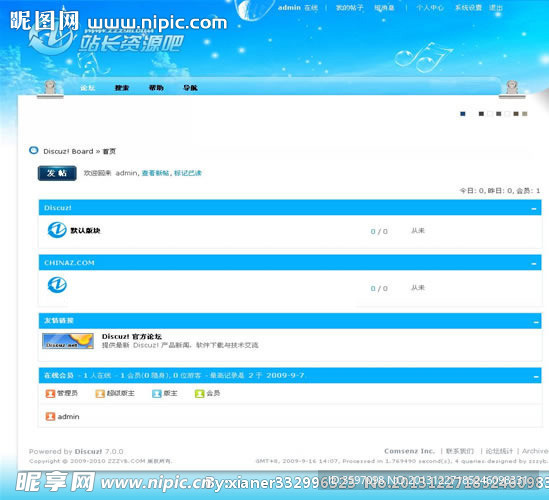549x500 pixels.
Task: Open the Discuz! 官方论坛 friend link
Action: coord(132,336)
